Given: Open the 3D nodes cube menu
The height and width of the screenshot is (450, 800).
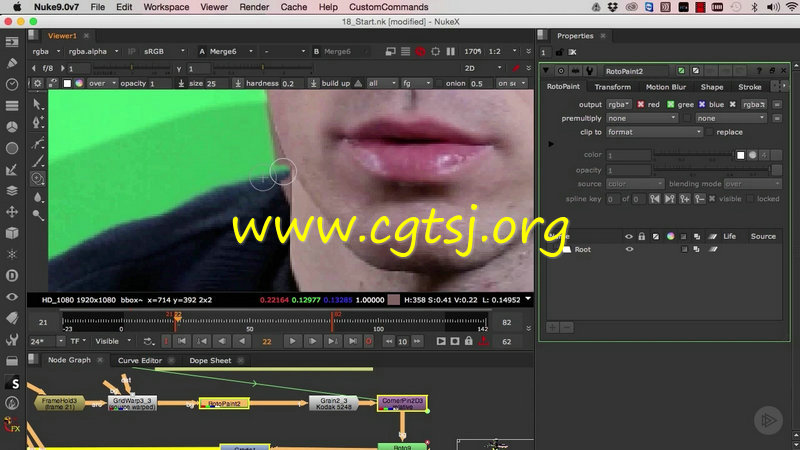Looking at the screenshot, I should point(12,233).
